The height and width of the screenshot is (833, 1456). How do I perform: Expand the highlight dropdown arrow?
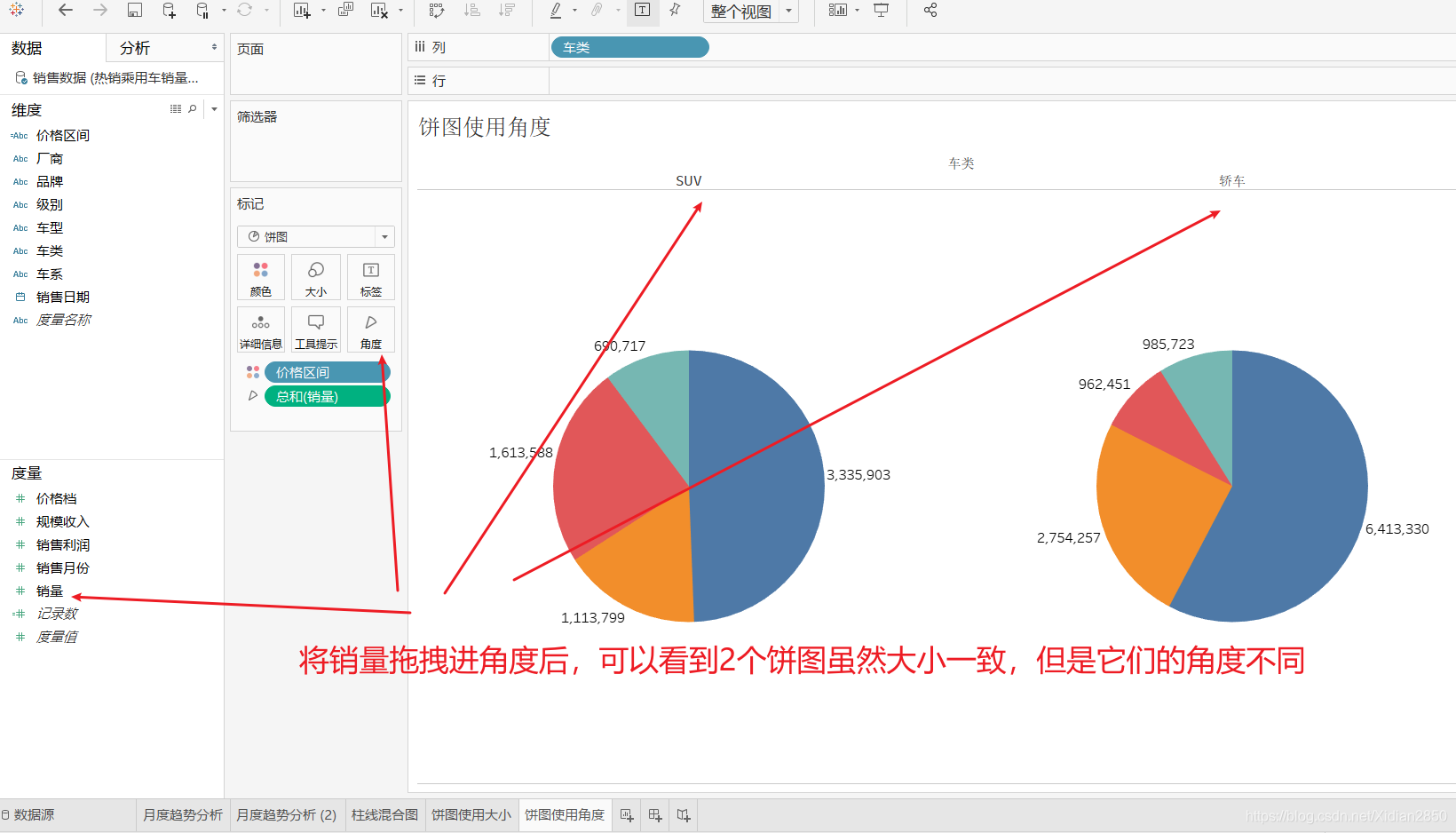point(575,10)
